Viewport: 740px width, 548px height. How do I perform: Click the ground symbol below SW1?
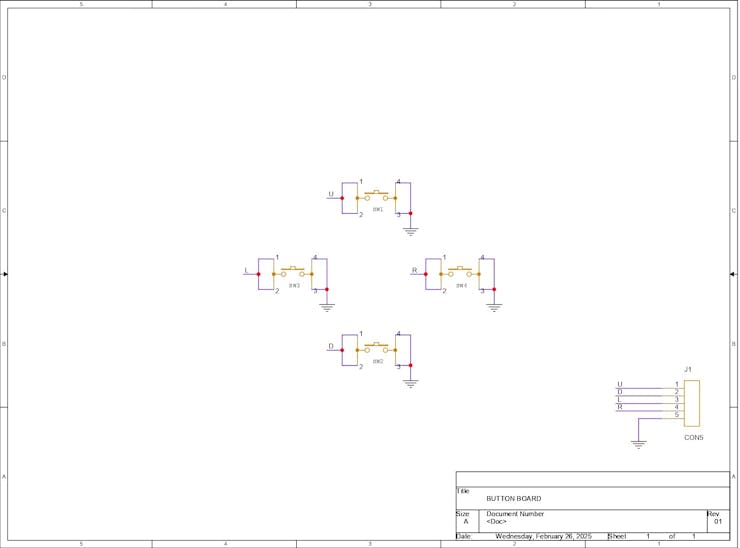tap(410, 231)
